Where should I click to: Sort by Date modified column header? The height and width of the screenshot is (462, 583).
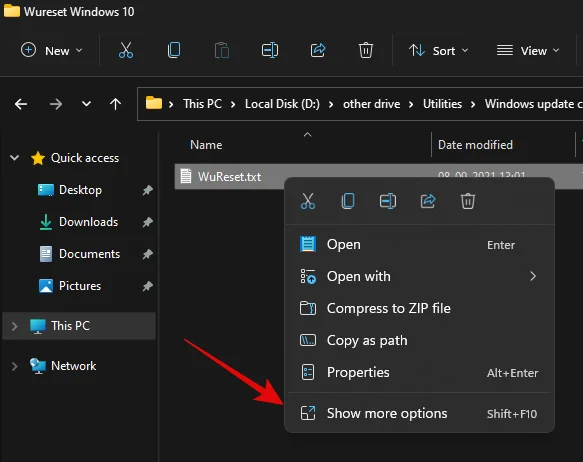point(475,145)
